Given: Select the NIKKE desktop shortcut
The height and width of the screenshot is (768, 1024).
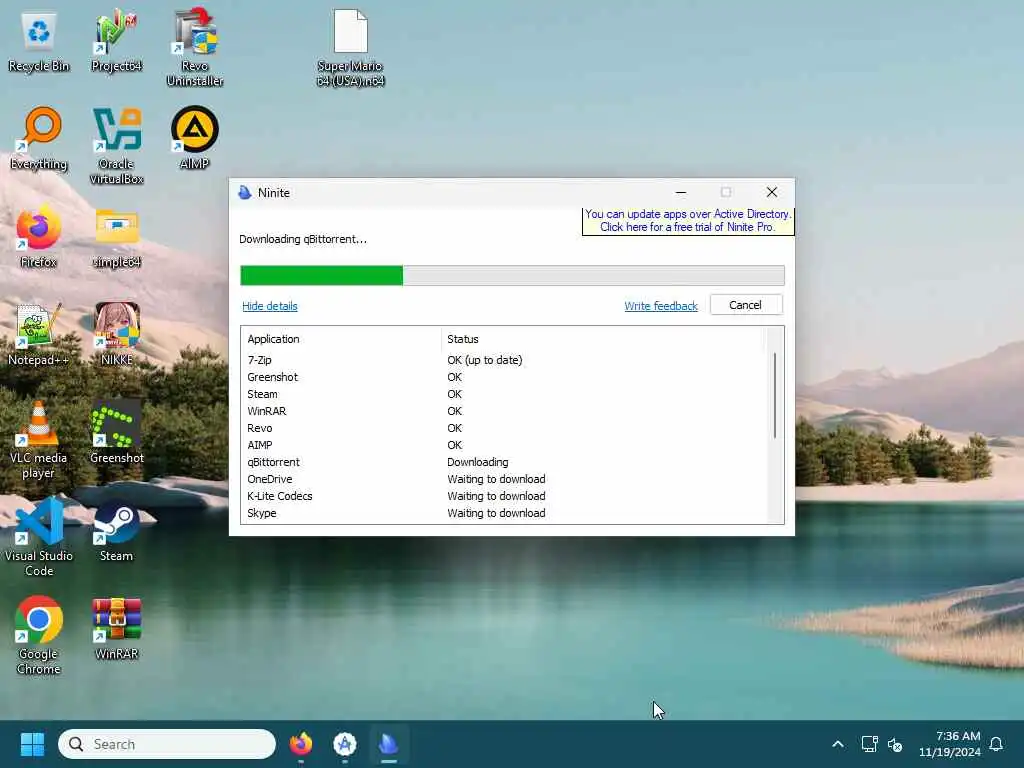Looking at the screenshot, I should pos(116,334).
